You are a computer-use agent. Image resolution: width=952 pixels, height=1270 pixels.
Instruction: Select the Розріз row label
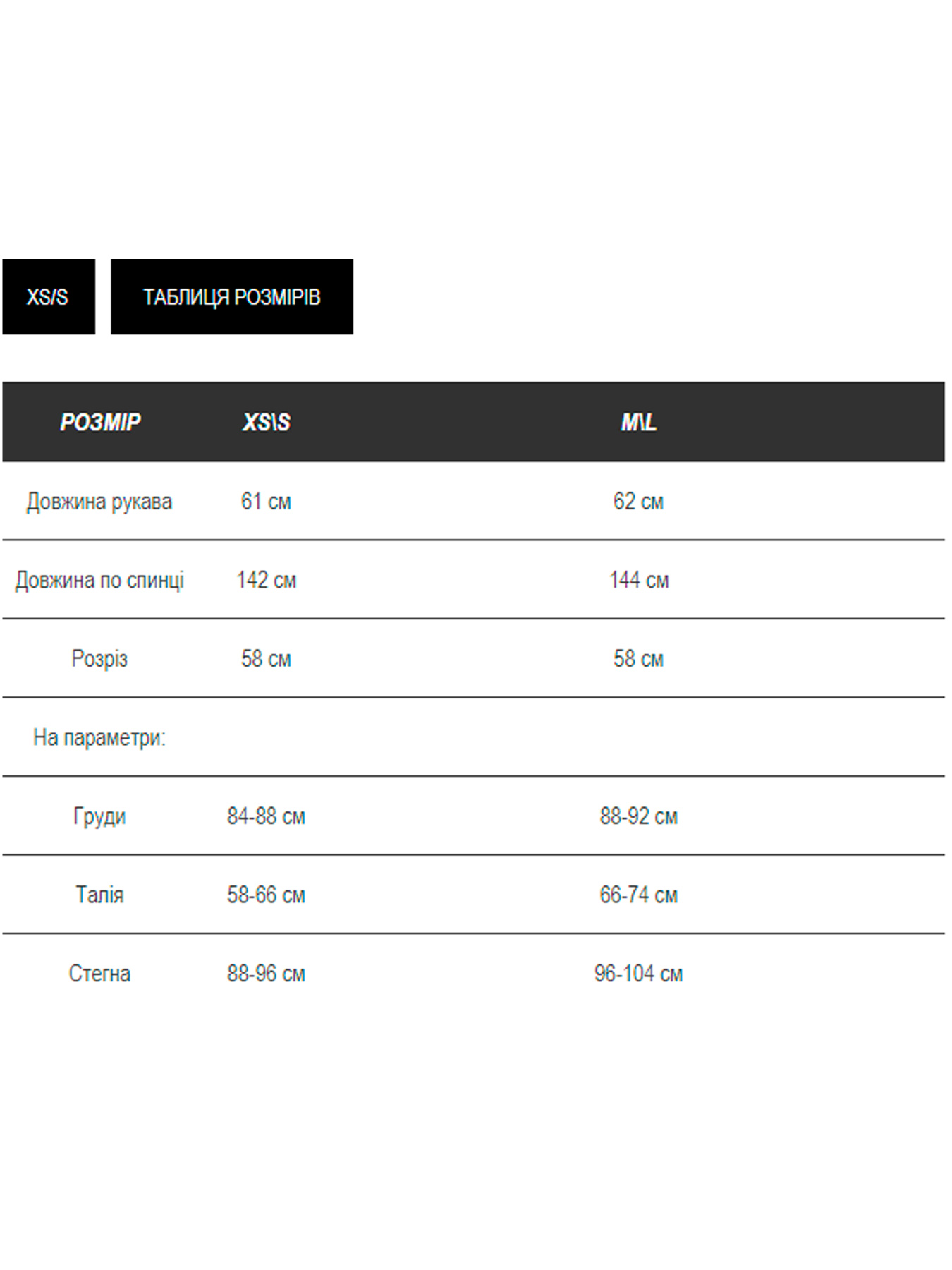[99, 659]
